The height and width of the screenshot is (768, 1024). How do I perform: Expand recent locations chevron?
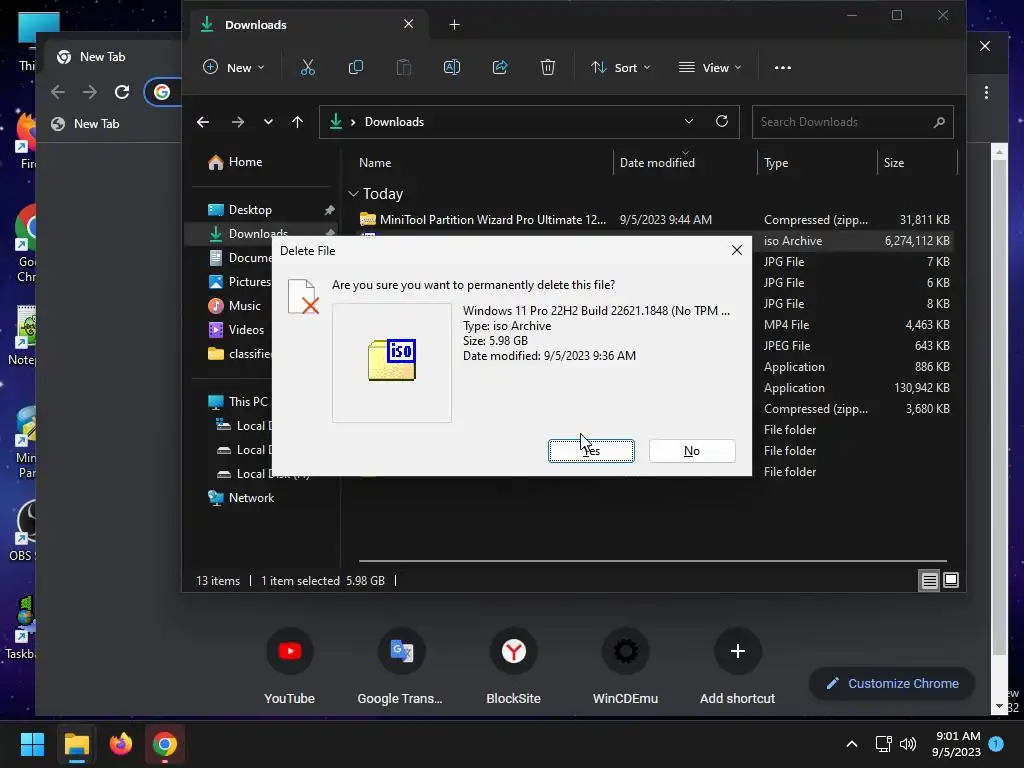(x=268, y=122)
